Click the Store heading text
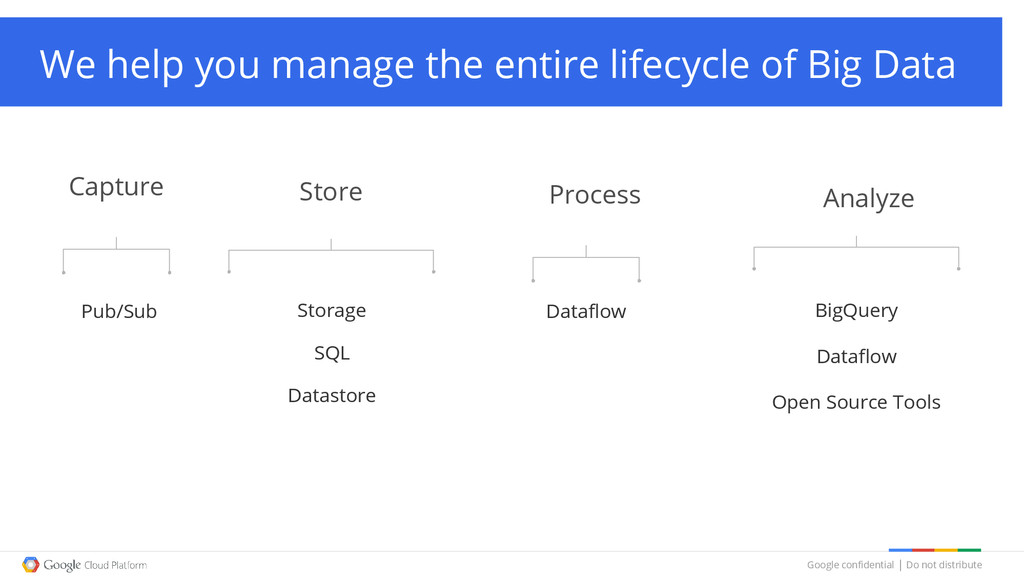The height and width of the screenshot is (577, 1024). (330, 192)
